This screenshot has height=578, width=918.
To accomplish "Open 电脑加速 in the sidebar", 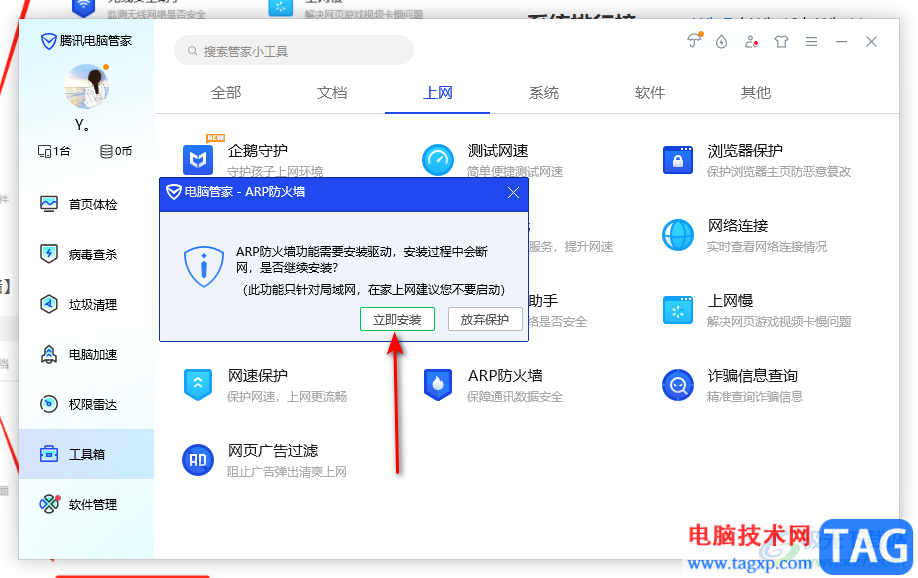I will 86,354.
